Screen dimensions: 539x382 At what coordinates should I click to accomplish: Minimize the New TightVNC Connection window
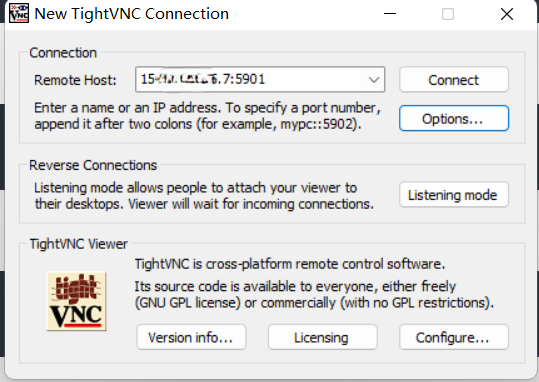(x=390, y=14)
